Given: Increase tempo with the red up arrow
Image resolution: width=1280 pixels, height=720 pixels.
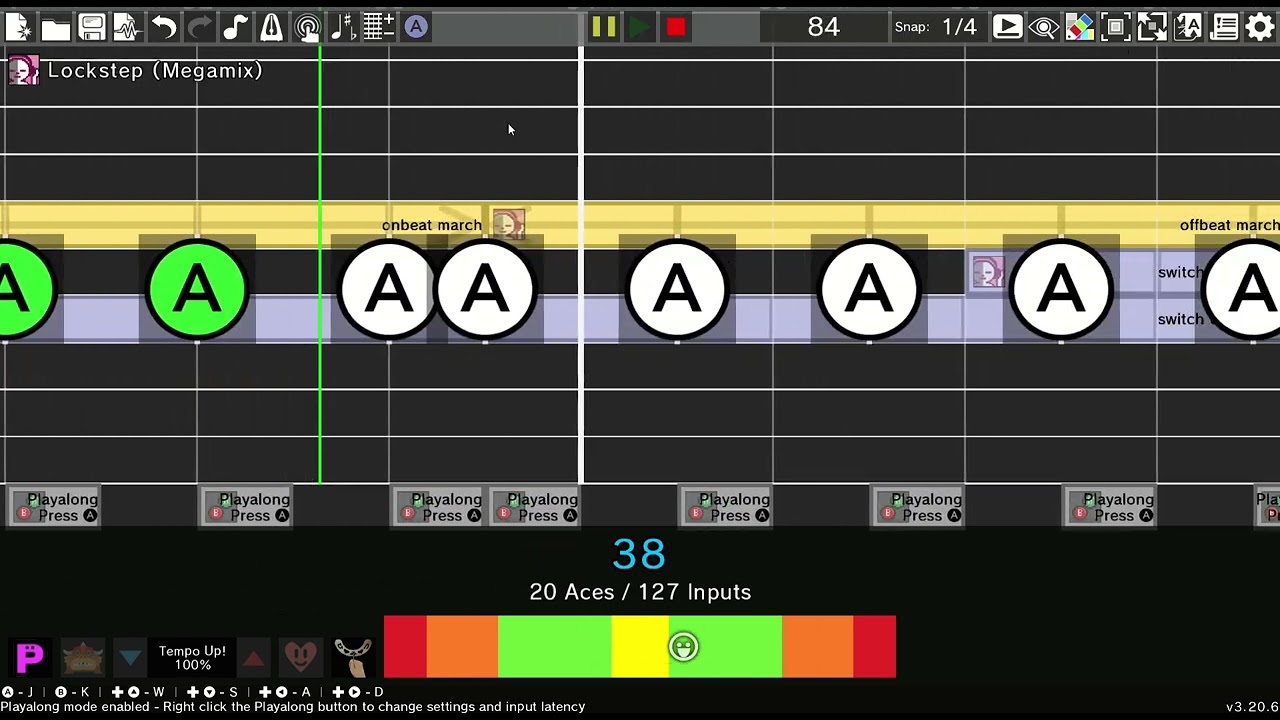Looking at the screenshot, I should click(x=253, y=657).
